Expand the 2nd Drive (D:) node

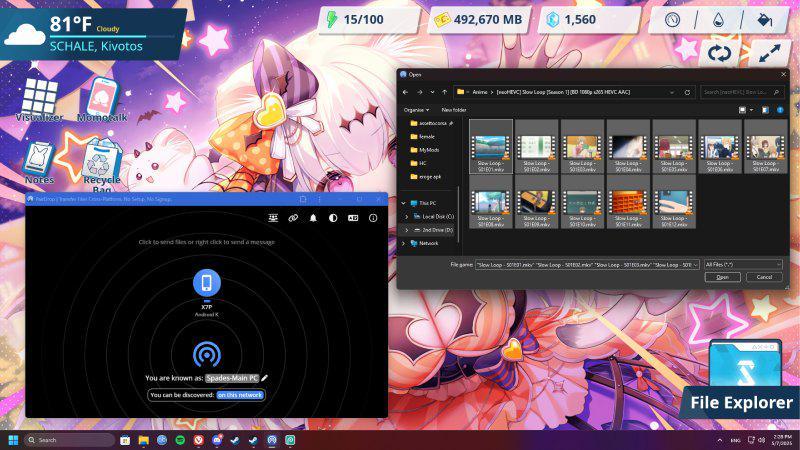pyautogui.click(x=407, y=230)
